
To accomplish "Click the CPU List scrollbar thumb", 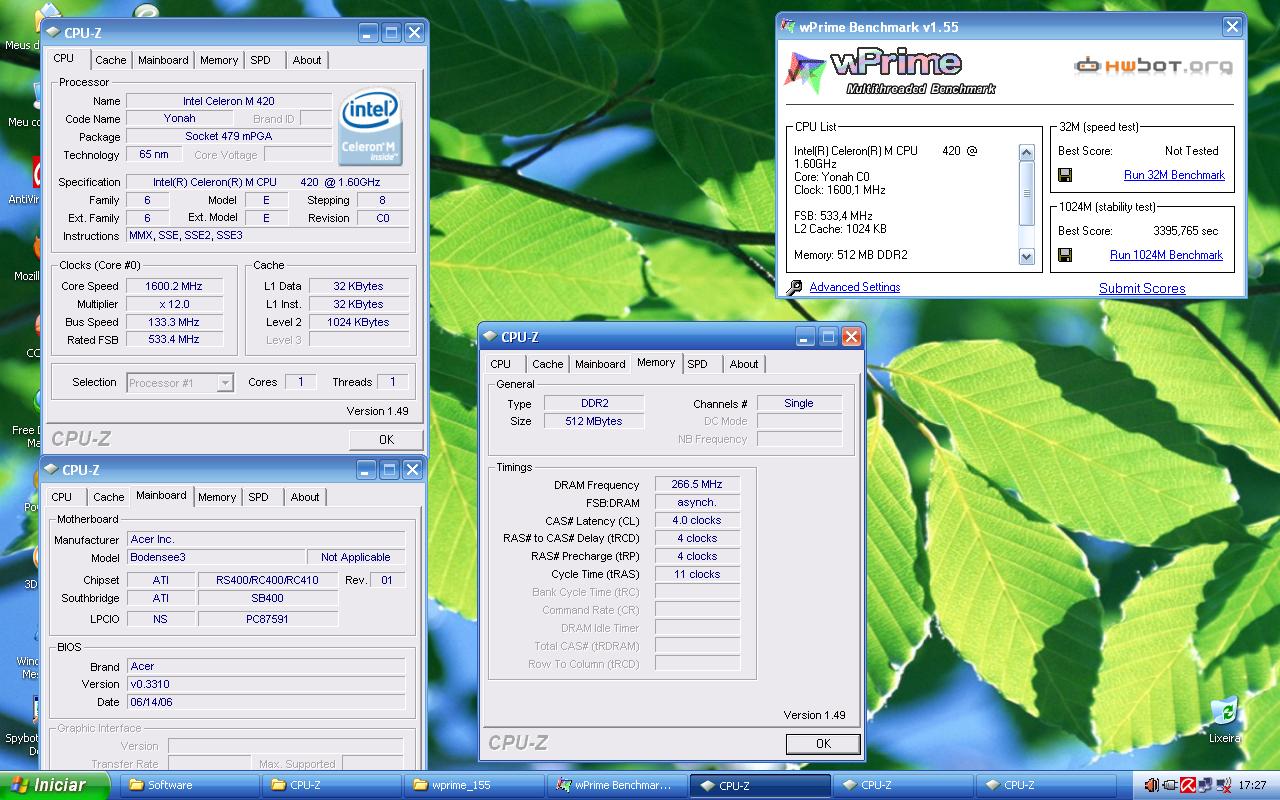I will click(x=1026, y=192).
